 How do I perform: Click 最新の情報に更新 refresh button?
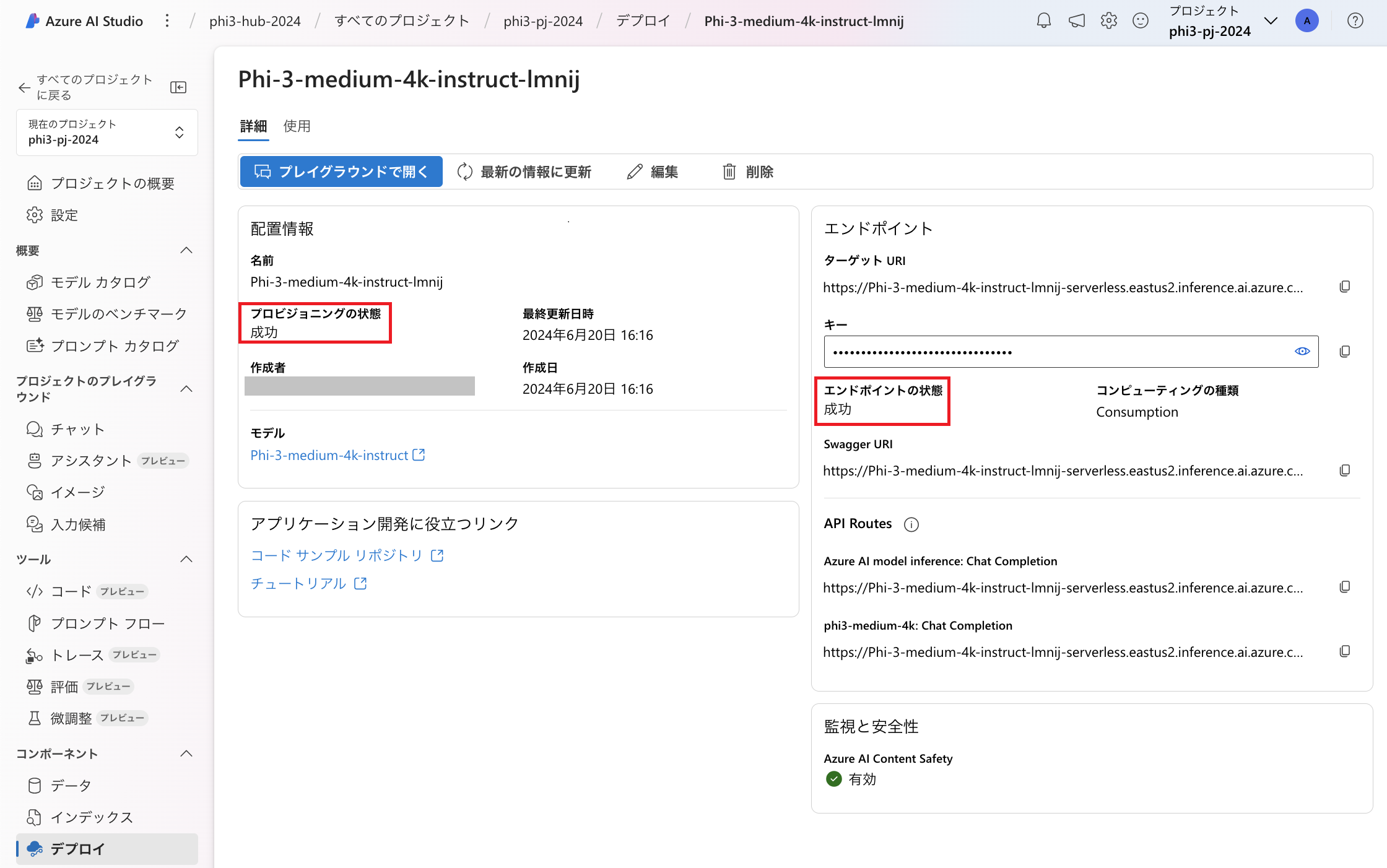524,171
